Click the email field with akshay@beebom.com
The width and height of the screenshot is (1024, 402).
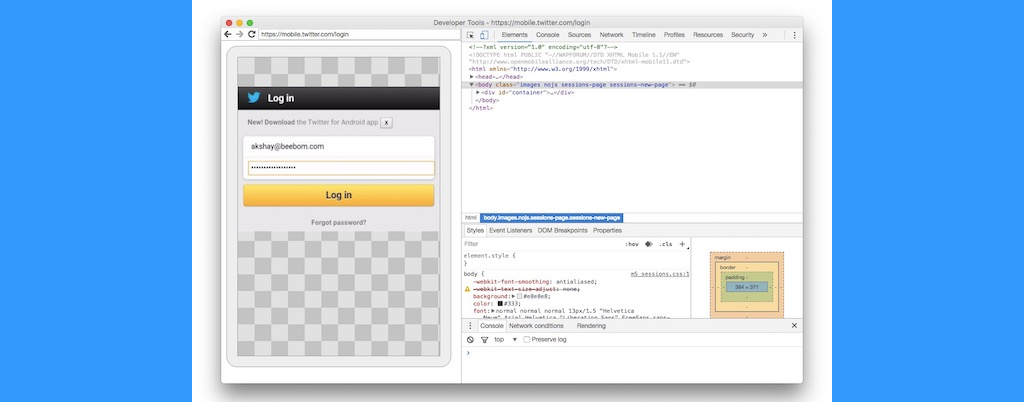(339, 146)
